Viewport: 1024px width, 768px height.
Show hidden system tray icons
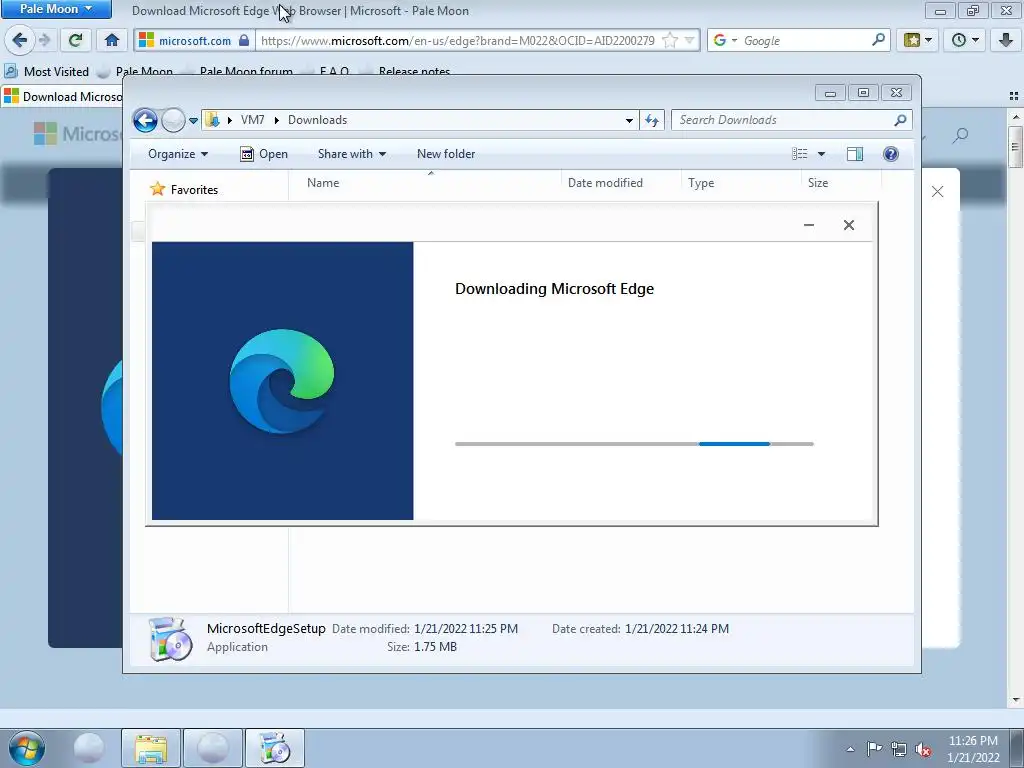850,749
